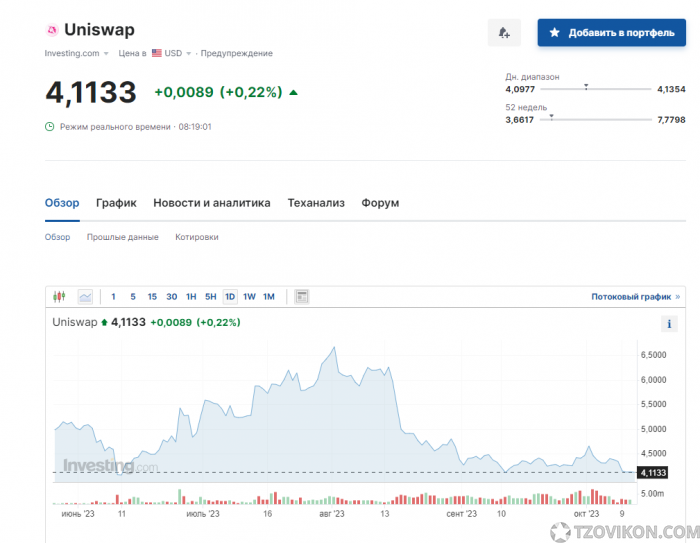
Task: Select the Обзор sub-tab link
Action: pyautogui.click(x=57, y=237)
